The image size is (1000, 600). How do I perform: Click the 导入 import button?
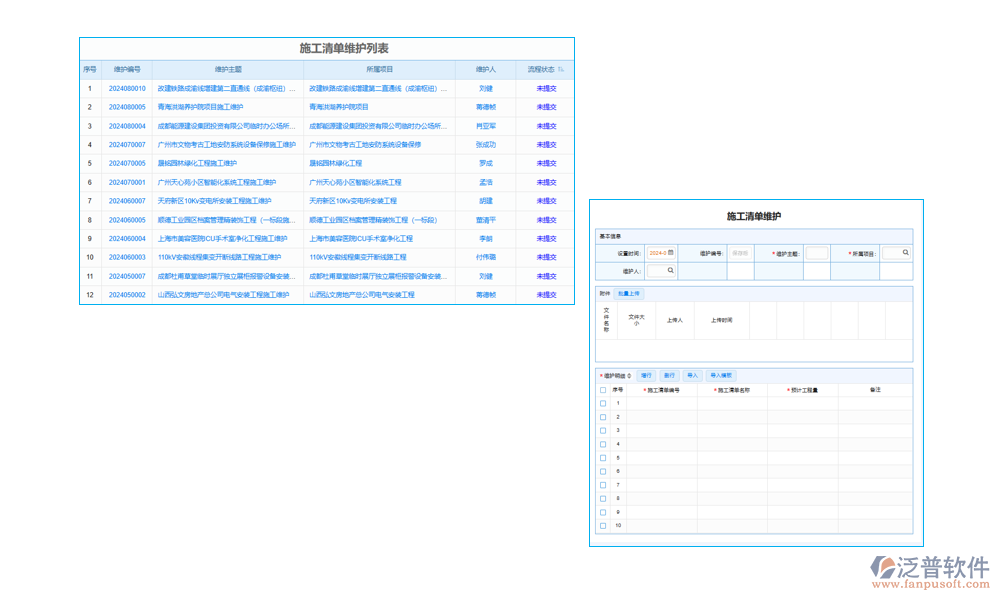693,374
